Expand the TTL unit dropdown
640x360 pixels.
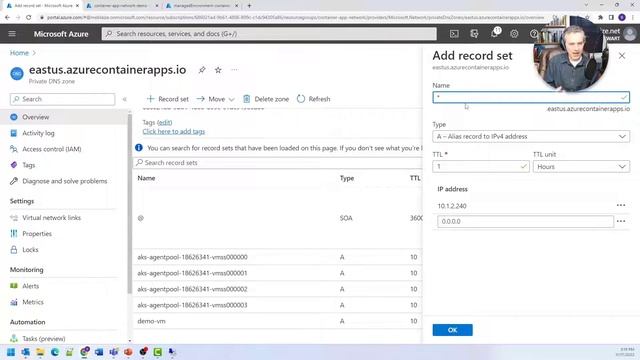tap(581, 167)
